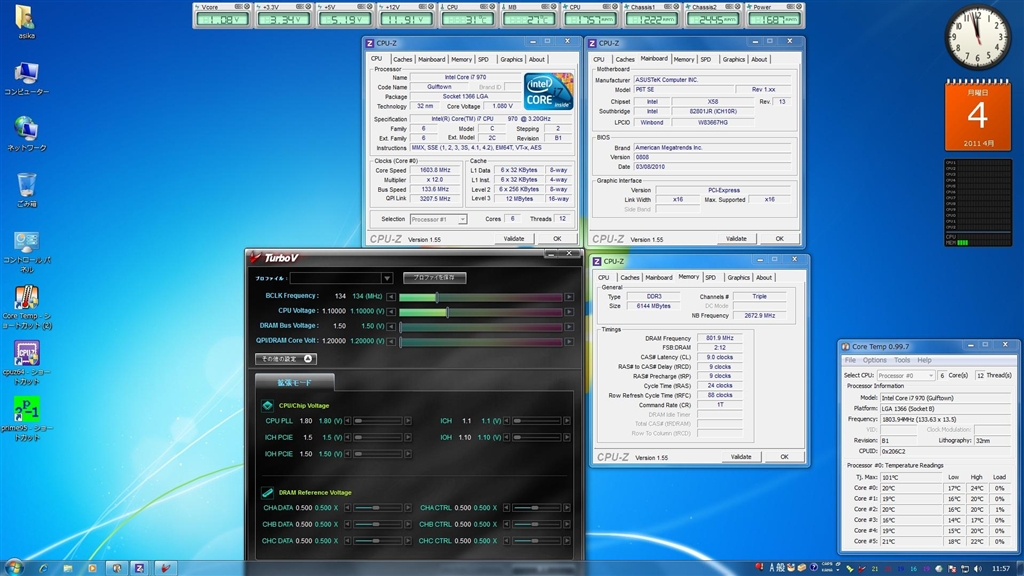Screen dimensions: 1024x576
Task: Click OK in the CPU-Z Memory window
Action: [x=784, y=457]
